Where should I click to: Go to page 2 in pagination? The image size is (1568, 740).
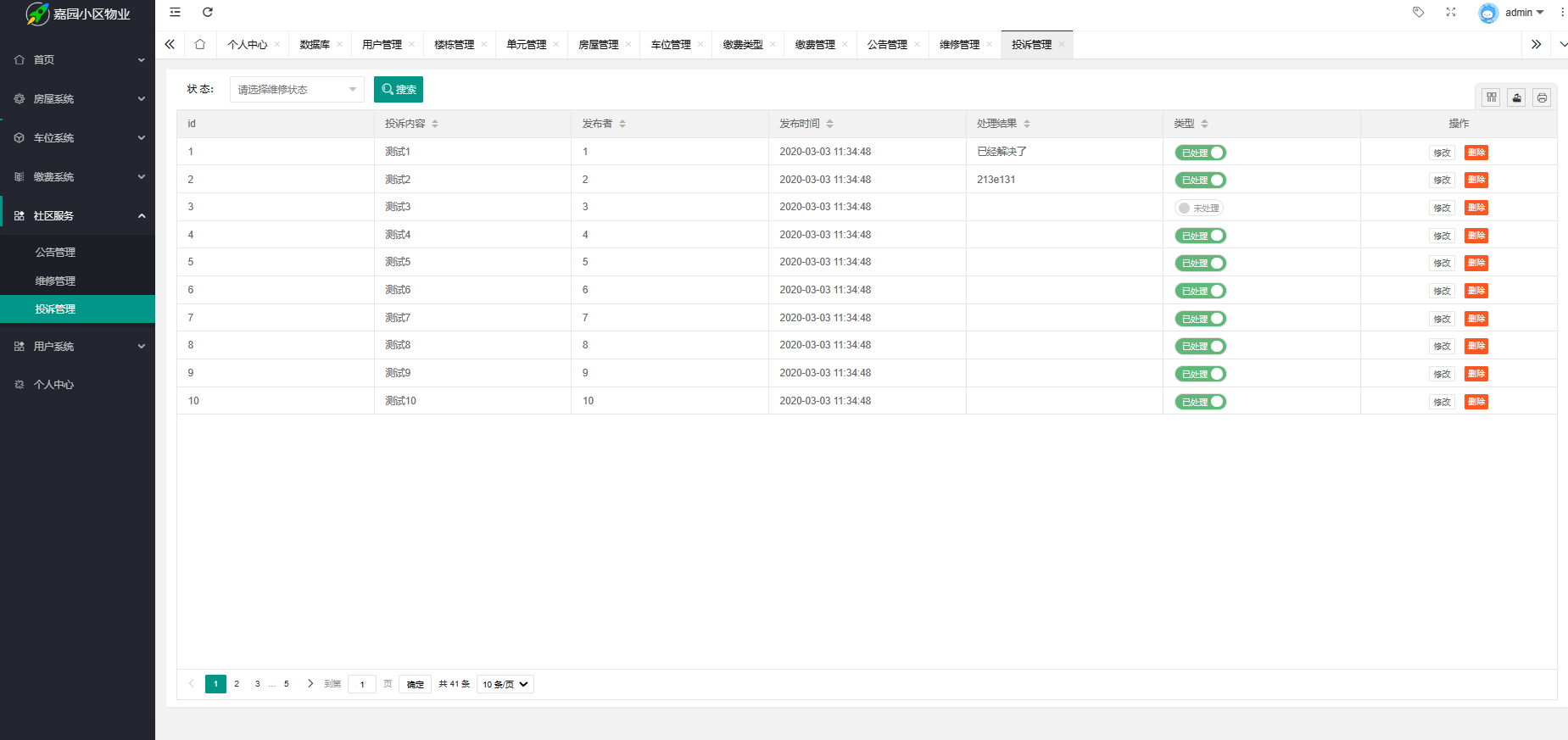click(x=237, y=683)
